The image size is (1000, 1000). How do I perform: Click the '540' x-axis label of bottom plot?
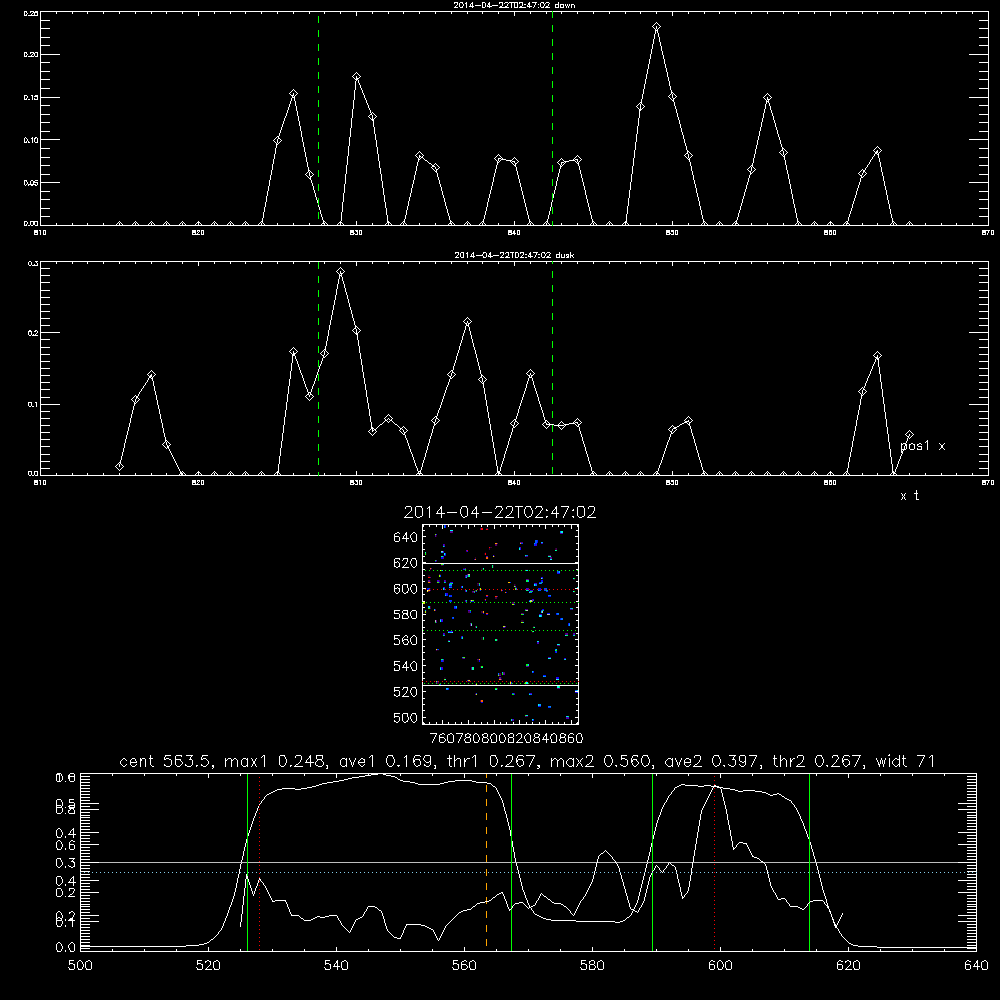point(336,966)
